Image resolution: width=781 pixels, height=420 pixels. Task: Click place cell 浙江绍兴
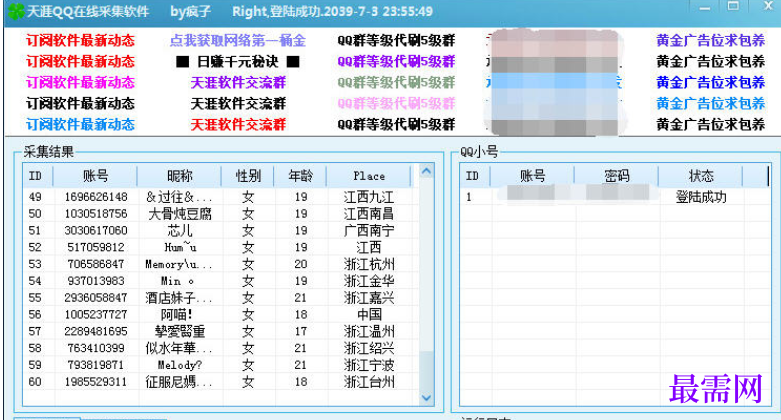[369, 348]
